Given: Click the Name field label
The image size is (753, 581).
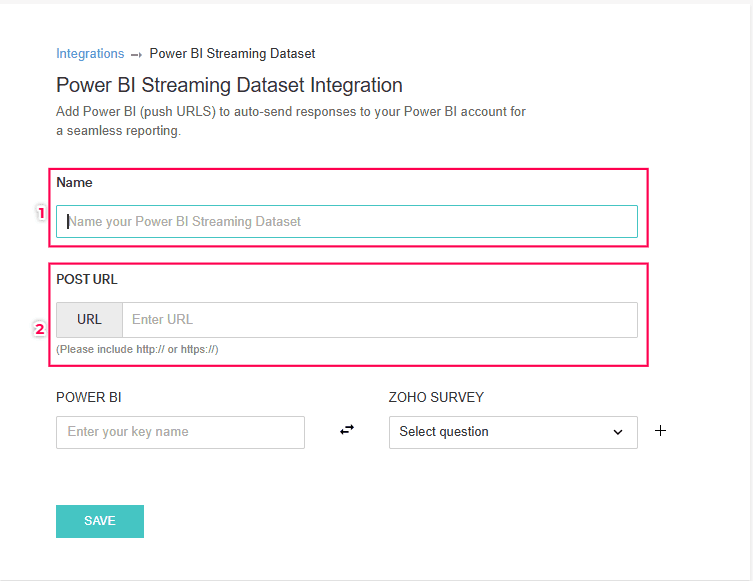Looking at the screenshot, I should pyautogui.click(x=74, y=183).
